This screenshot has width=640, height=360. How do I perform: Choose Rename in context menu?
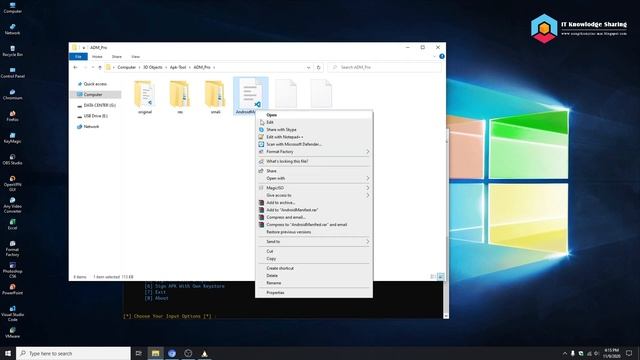click(314, 283)
